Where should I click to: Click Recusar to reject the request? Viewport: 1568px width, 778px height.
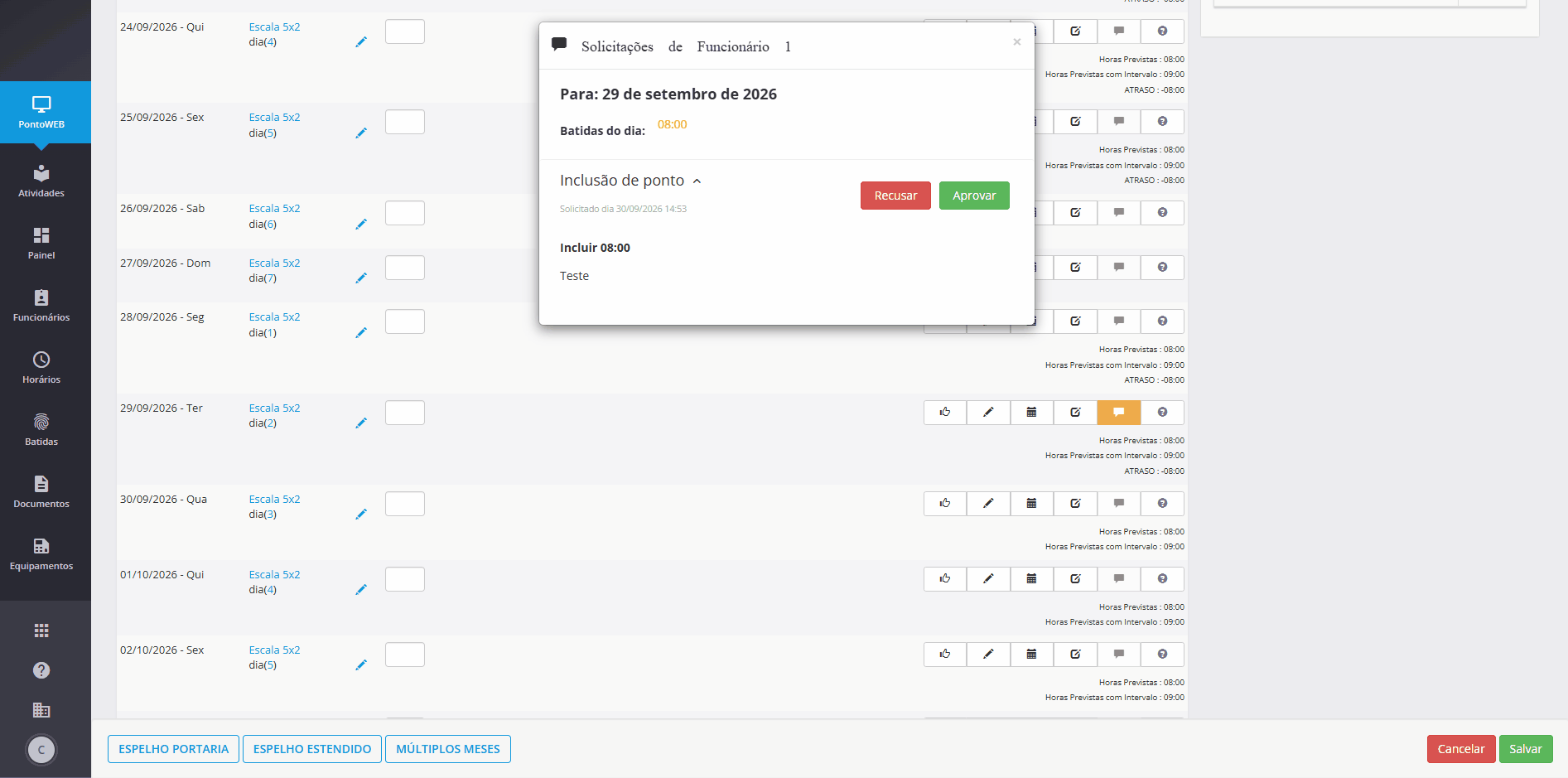(x=895, y=196)
